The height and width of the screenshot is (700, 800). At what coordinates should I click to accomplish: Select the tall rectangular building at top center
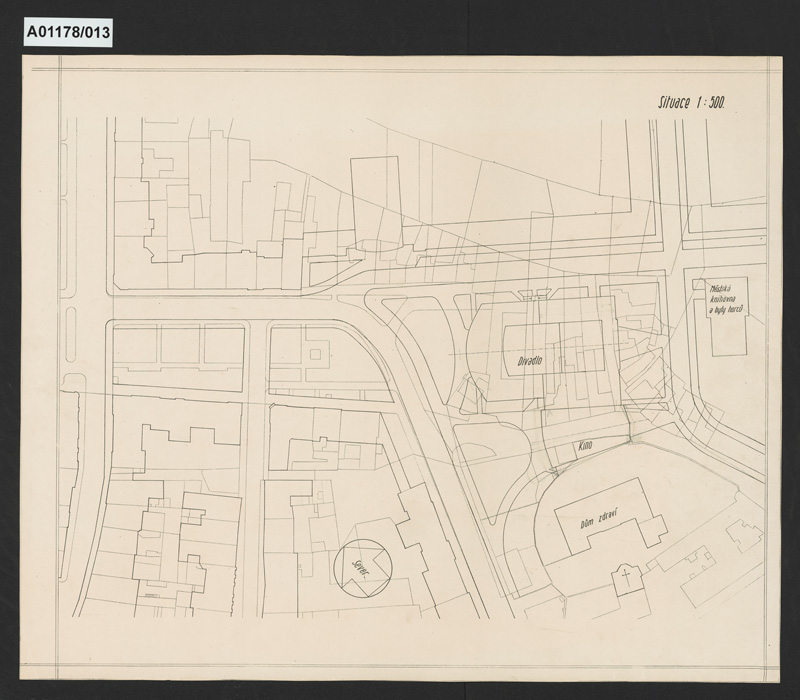tap(376, 203)
